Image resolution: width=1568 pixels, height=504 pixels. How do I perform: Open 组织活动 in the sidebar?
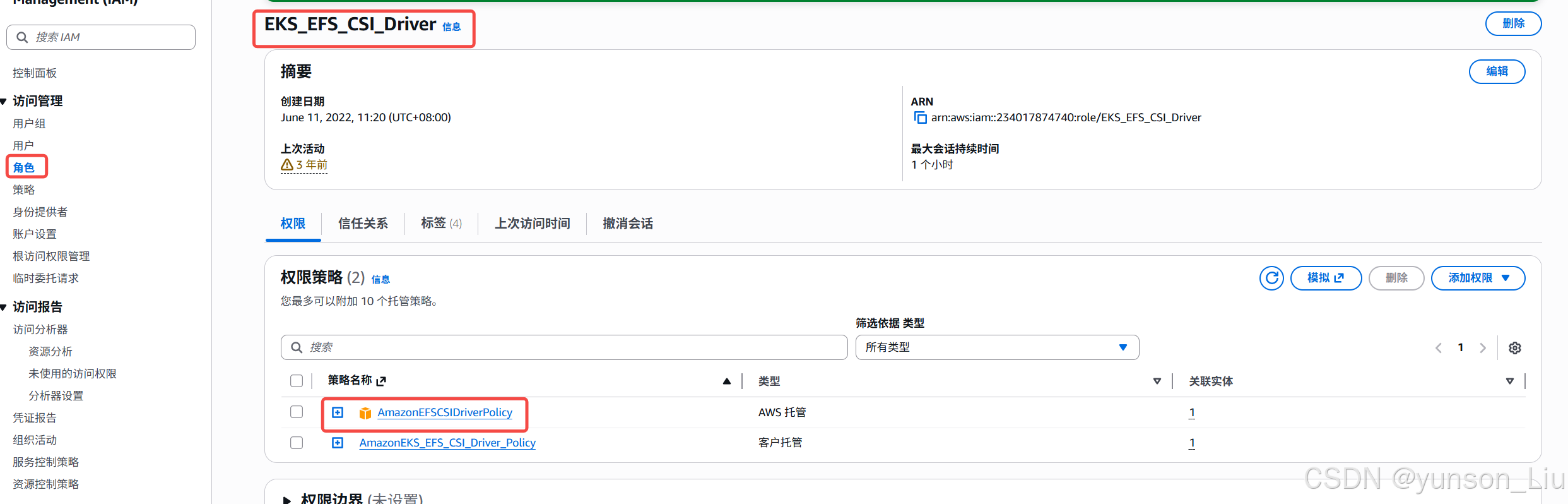coord(35,440)
